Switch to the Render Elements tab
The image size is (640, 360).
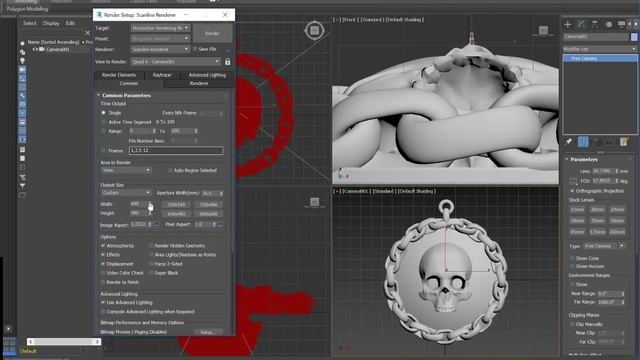pyautogui.click(x=119, y=75)
